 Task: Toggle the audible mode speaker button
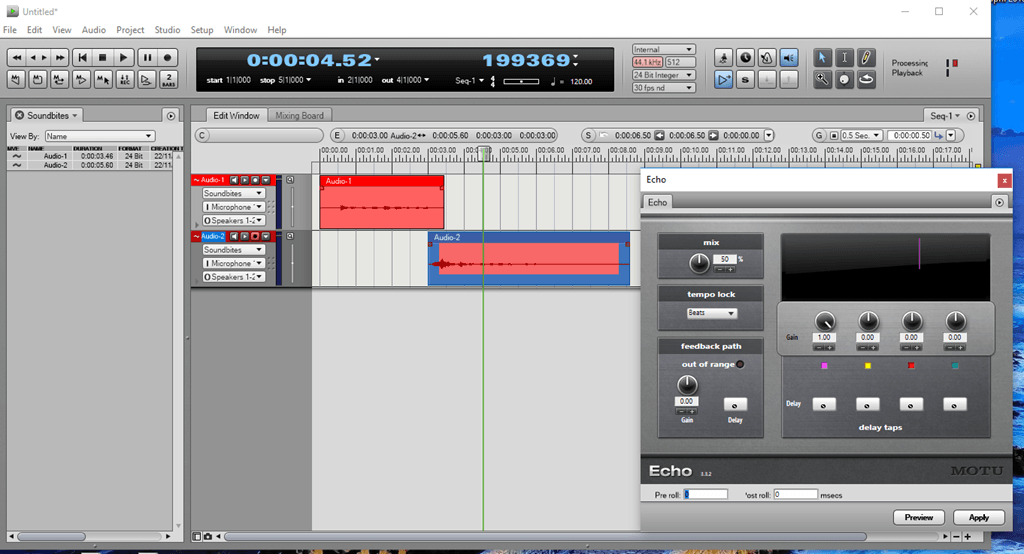789,58
